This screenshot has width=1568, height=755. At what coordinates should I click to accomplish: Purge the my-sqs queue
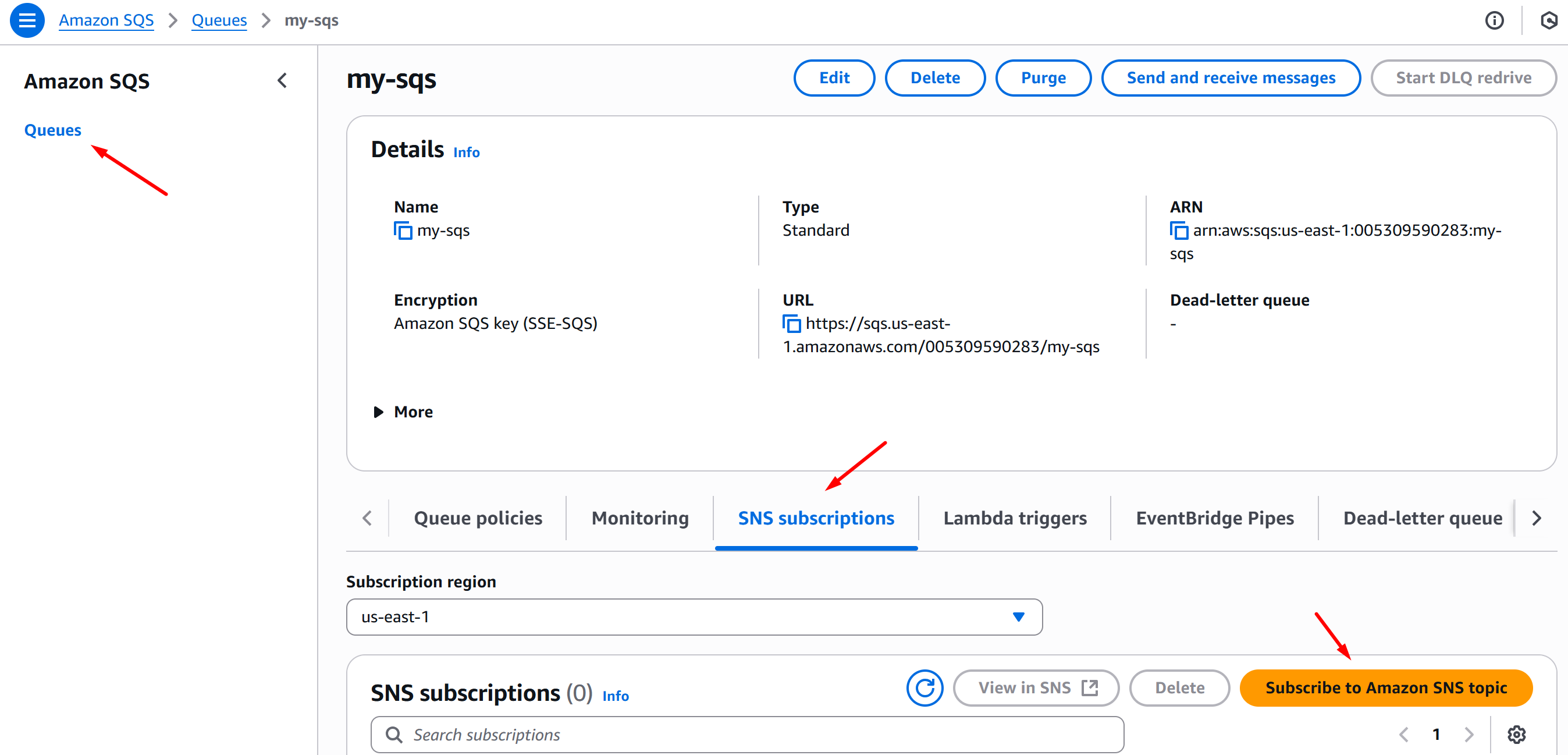tap(1043, 78)
